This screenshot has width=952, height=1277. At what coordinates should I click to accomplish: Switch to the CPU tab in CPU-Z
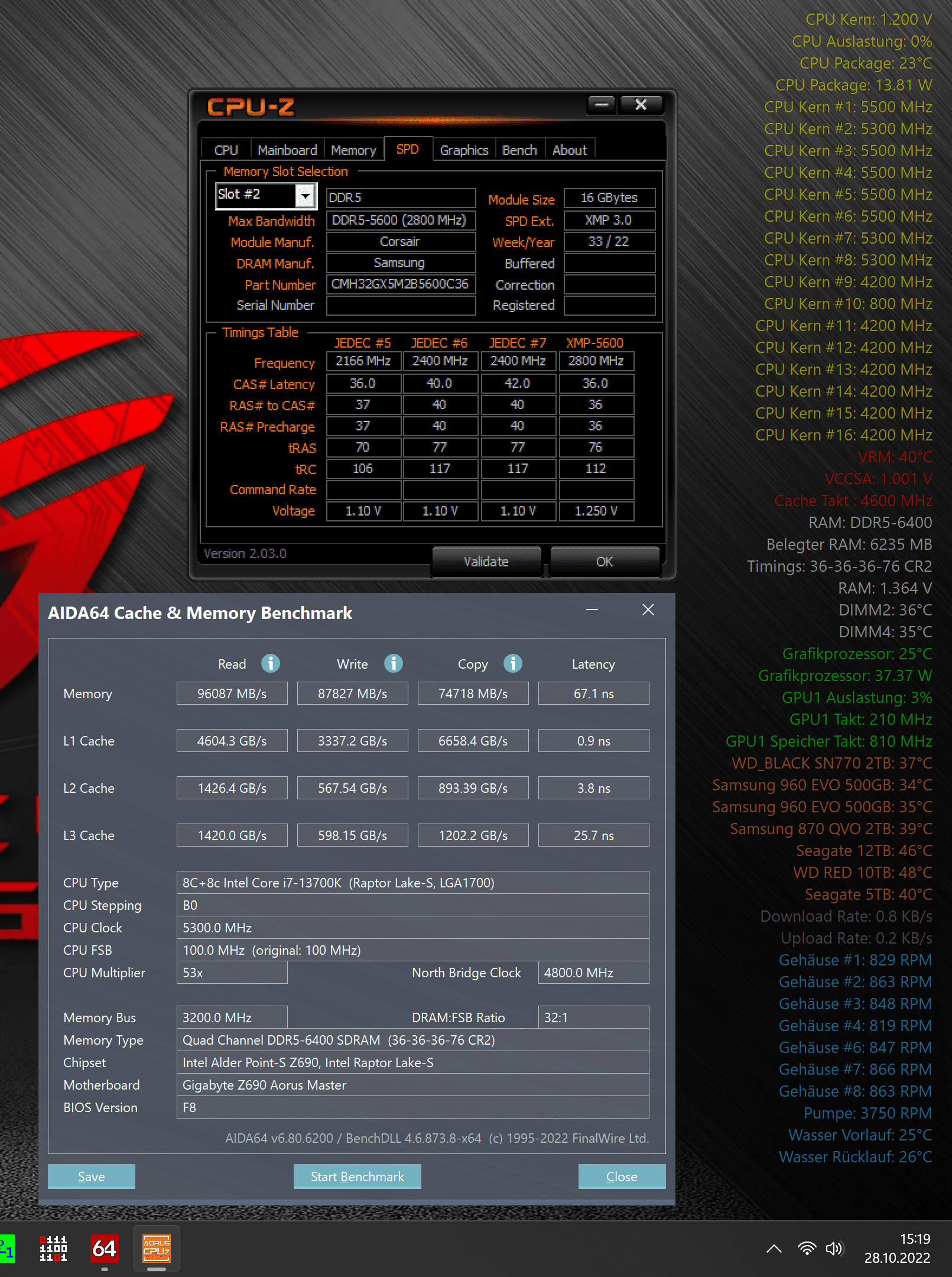coord(226,150)
